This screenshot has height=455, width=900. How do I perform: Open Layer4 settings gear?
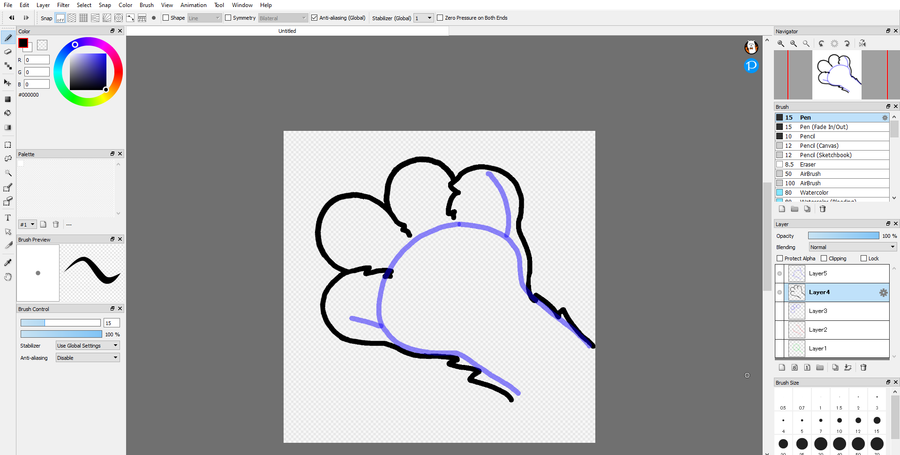883,293
